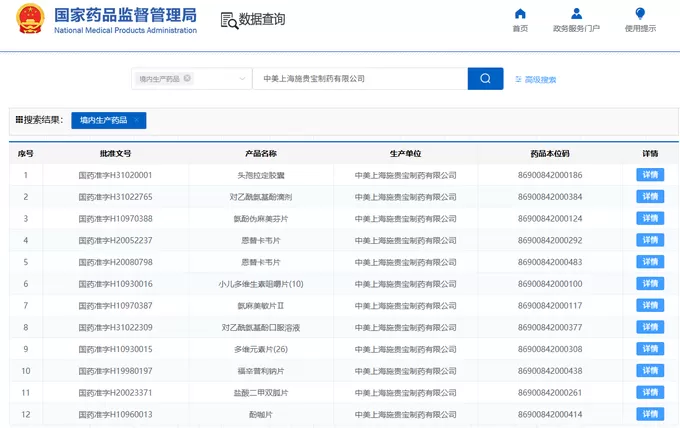Open 高级搜索 advanced search link
Screen dimensions: 680x428
click(x=536, y=79)
